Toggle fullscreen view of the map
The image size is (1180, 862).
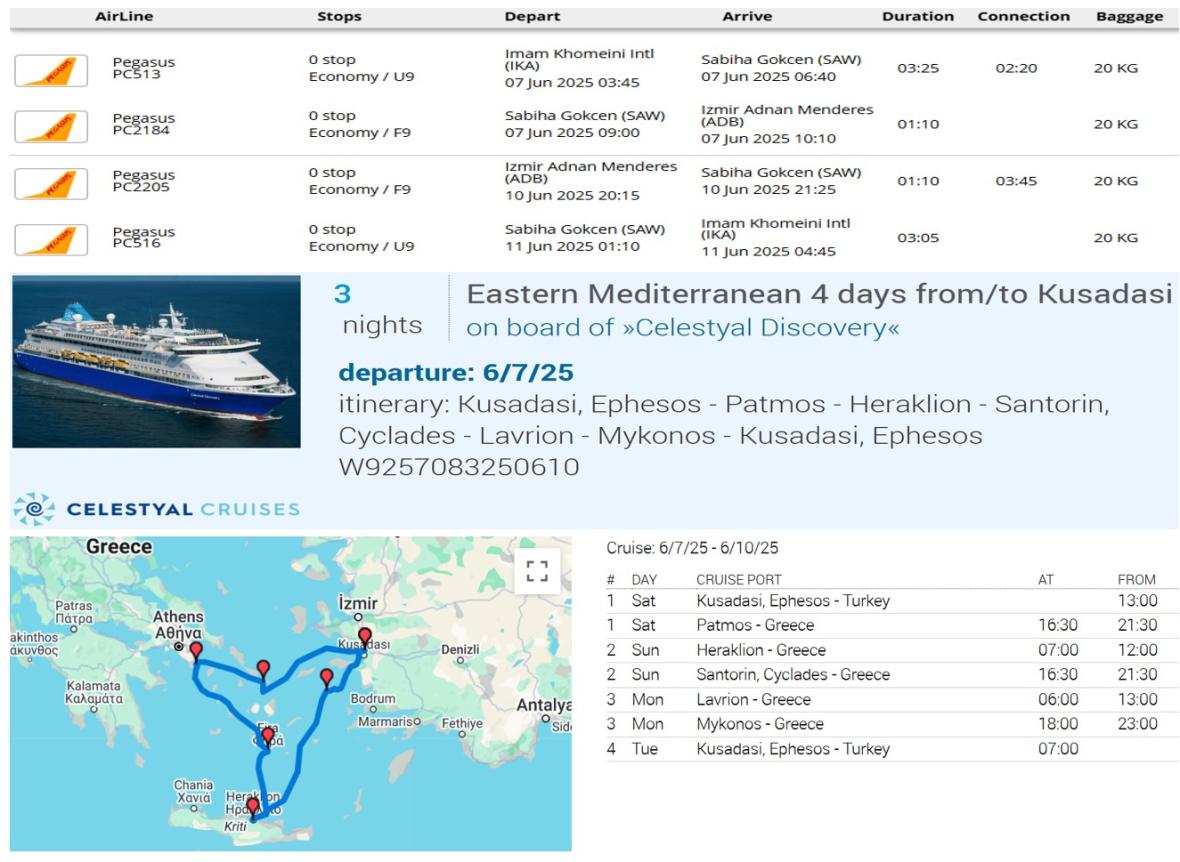click(x=537, y=571)
